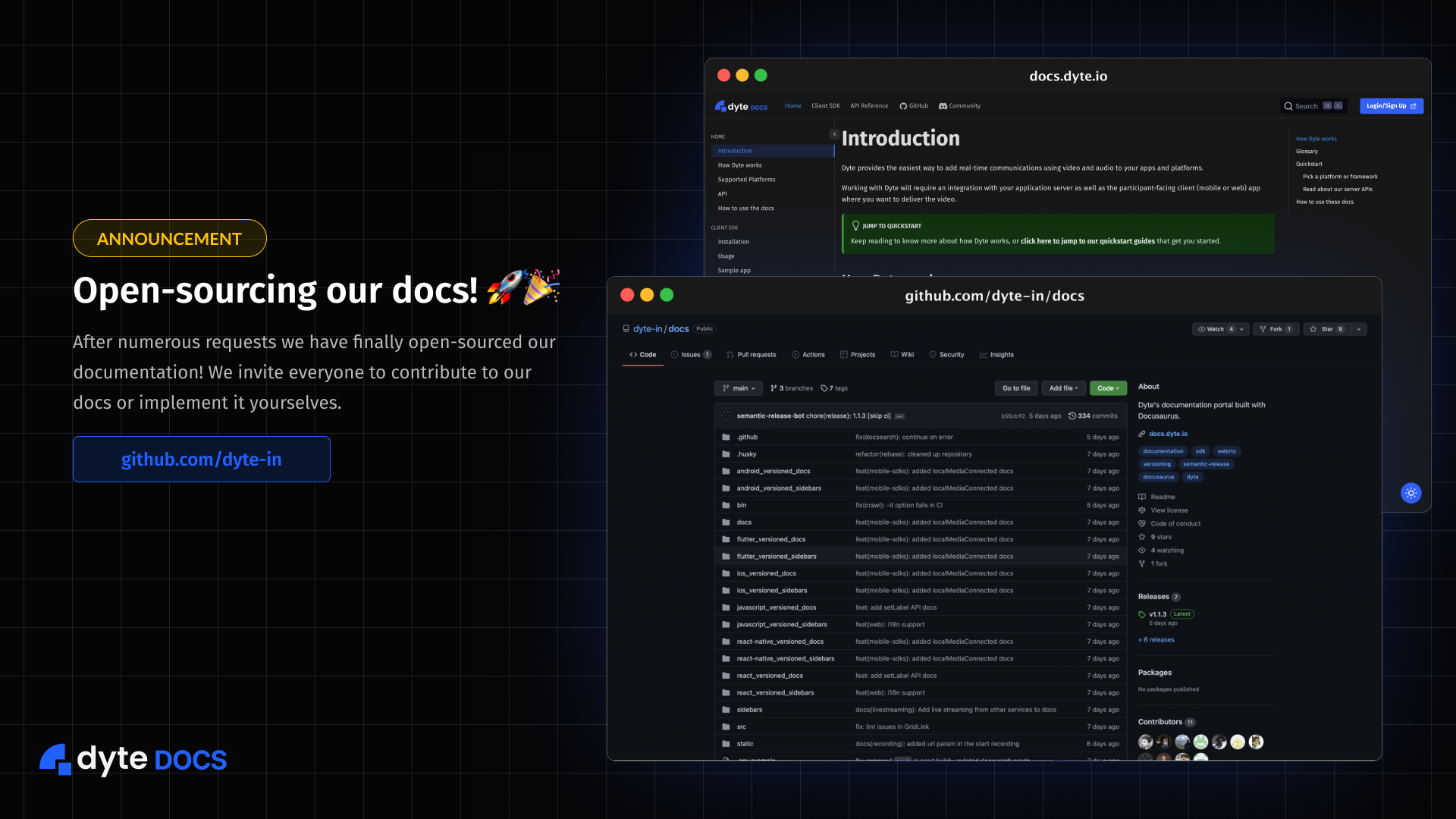Click the Code dropdown button on repo
This screenshot has height=819, width=1456.
tap(1107, 388)
